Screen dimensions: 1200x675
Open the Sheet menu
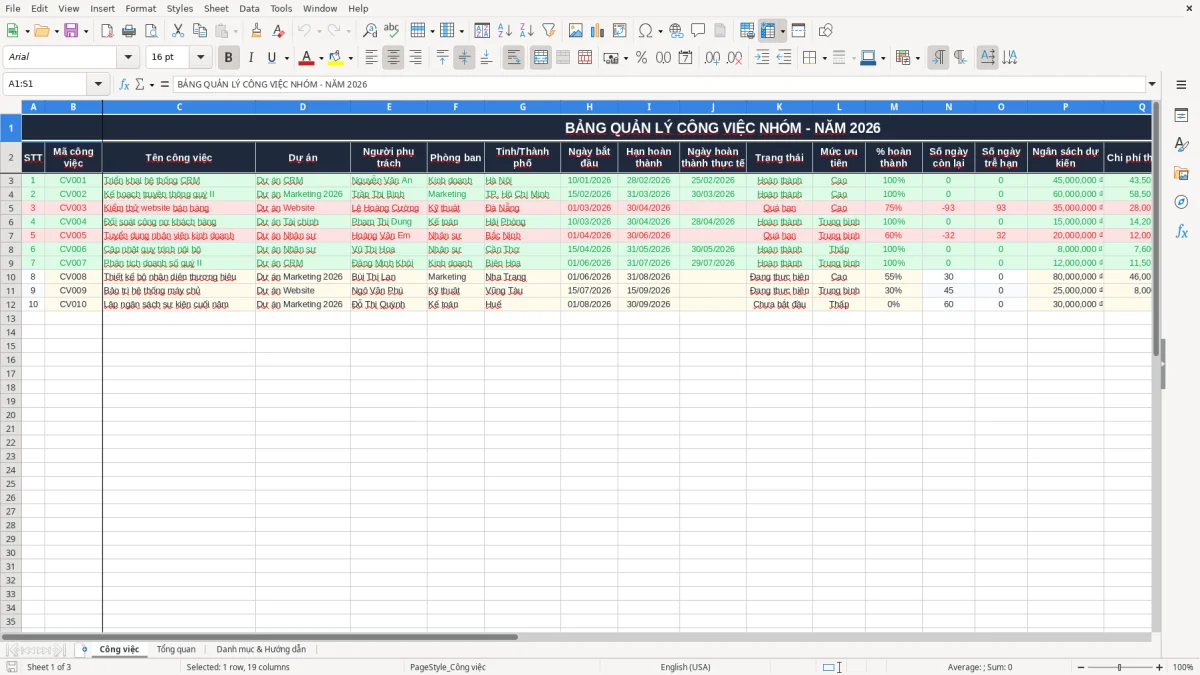coord(216,8)
